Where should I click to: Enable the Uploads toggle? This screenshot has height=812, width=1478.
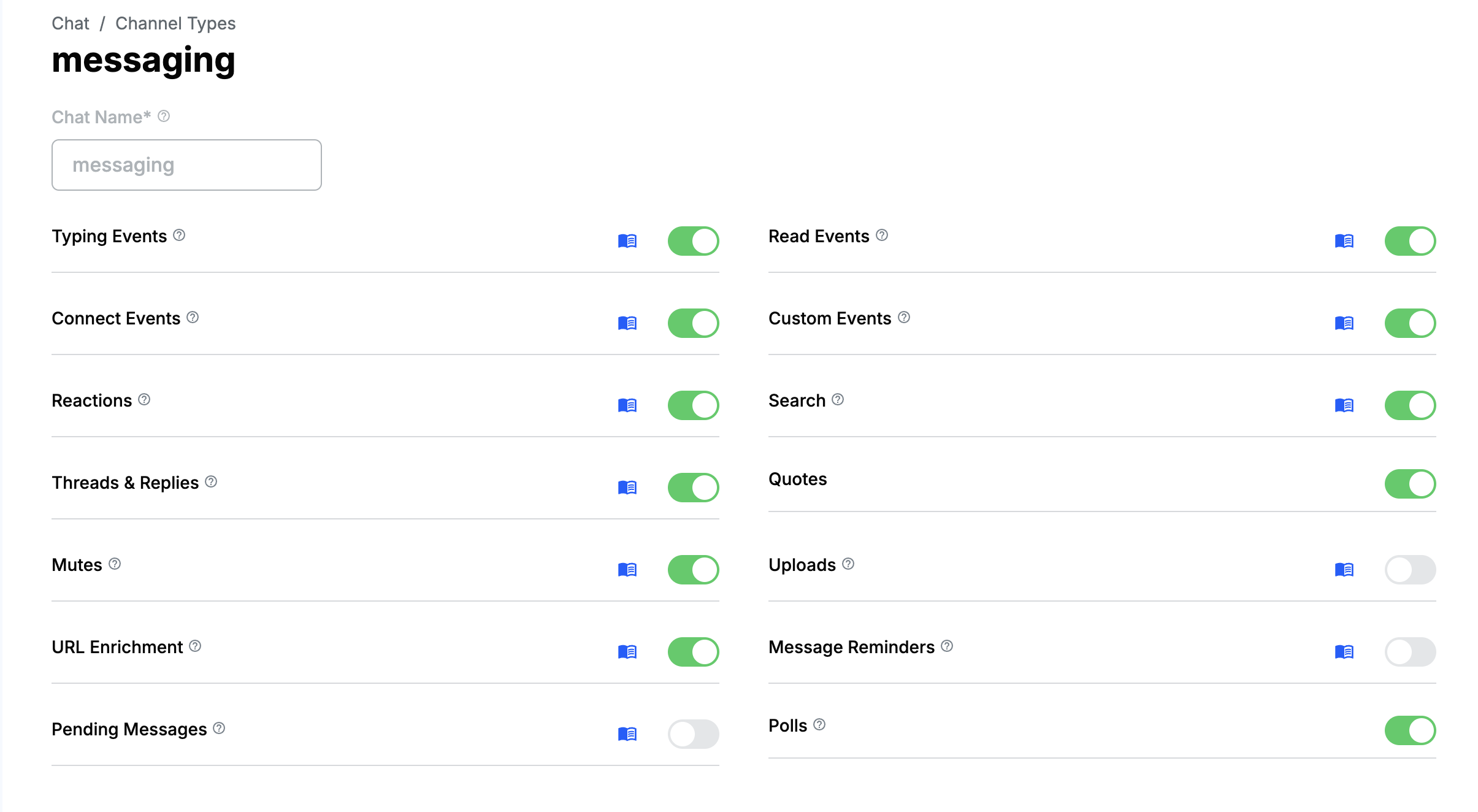(x=1410, y=570)
